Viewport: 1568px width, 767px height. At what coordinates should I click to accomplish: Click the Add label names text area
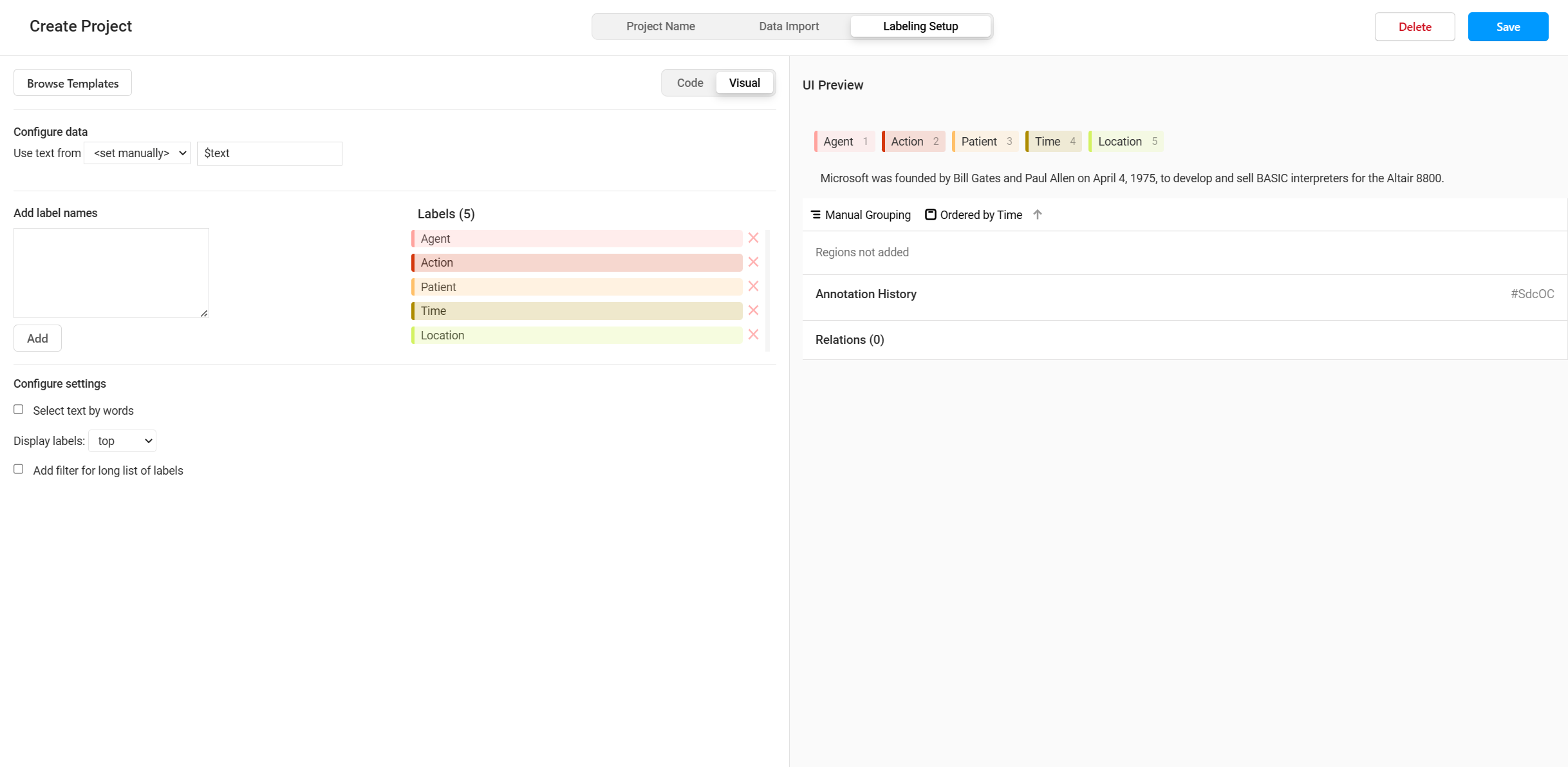(x=111, y=273)
